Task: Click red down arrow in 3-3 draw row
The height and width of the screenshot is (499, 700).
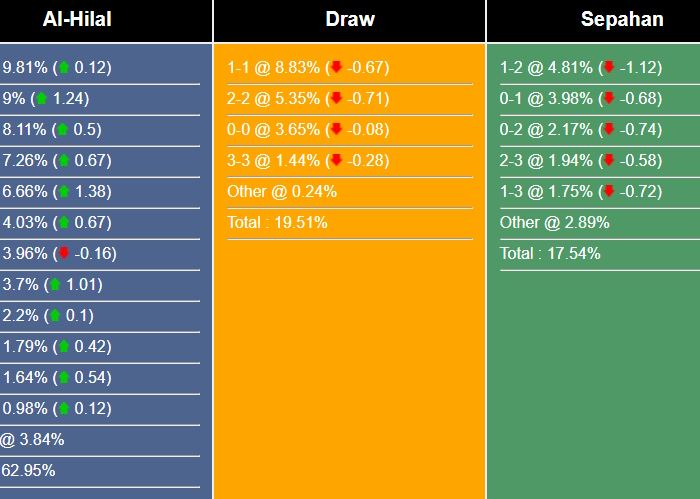Action: coord(337,160)
